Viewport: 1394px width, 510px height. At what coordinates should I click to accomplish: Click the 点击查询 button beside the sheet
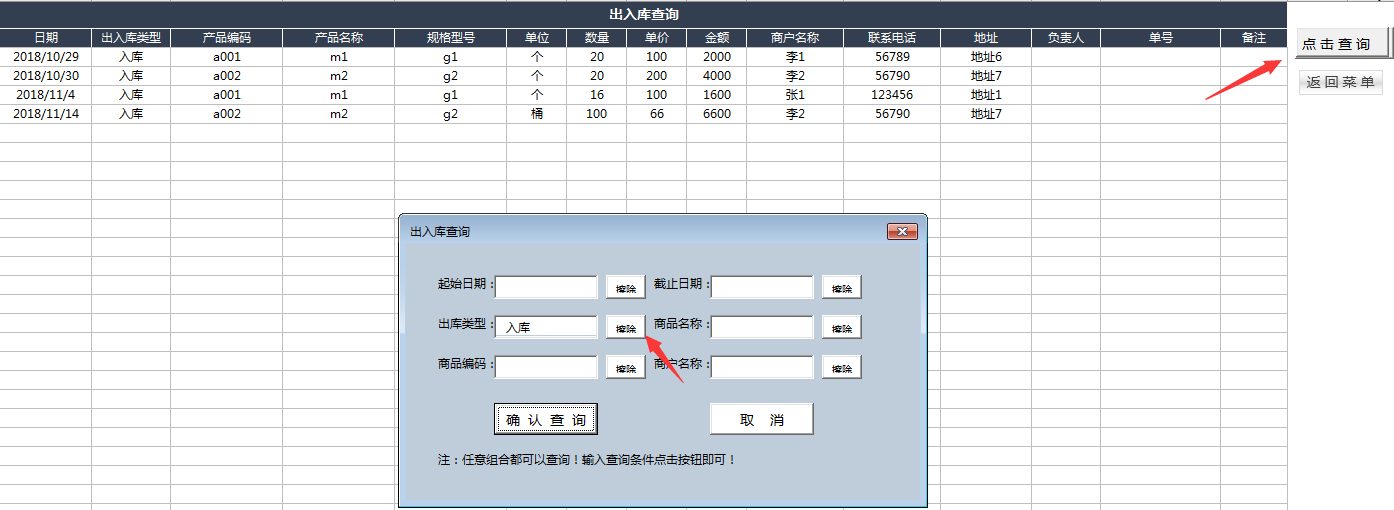(1342, 44)
